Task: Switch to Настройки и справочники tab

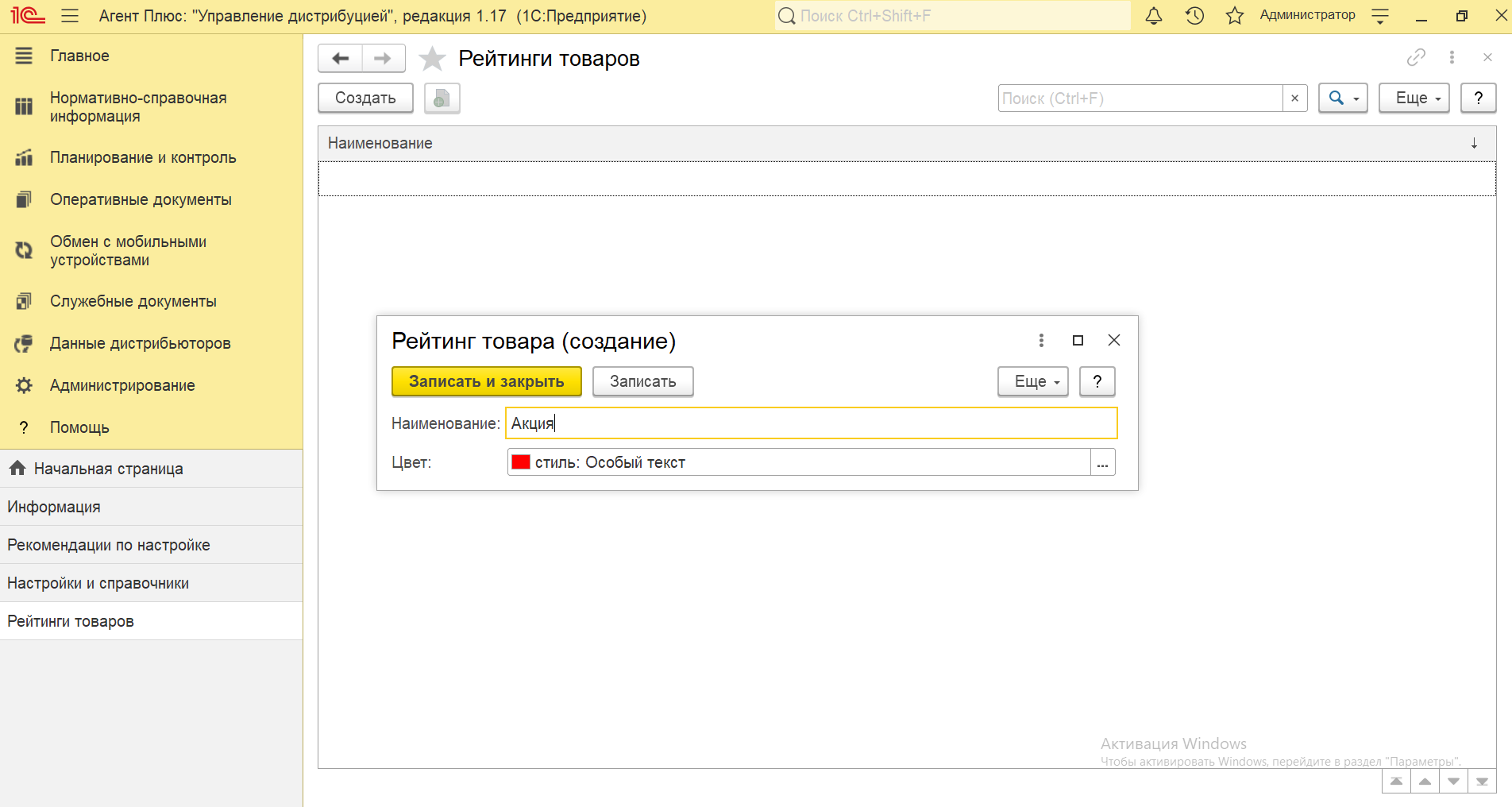Action: (x=151, y=583)
